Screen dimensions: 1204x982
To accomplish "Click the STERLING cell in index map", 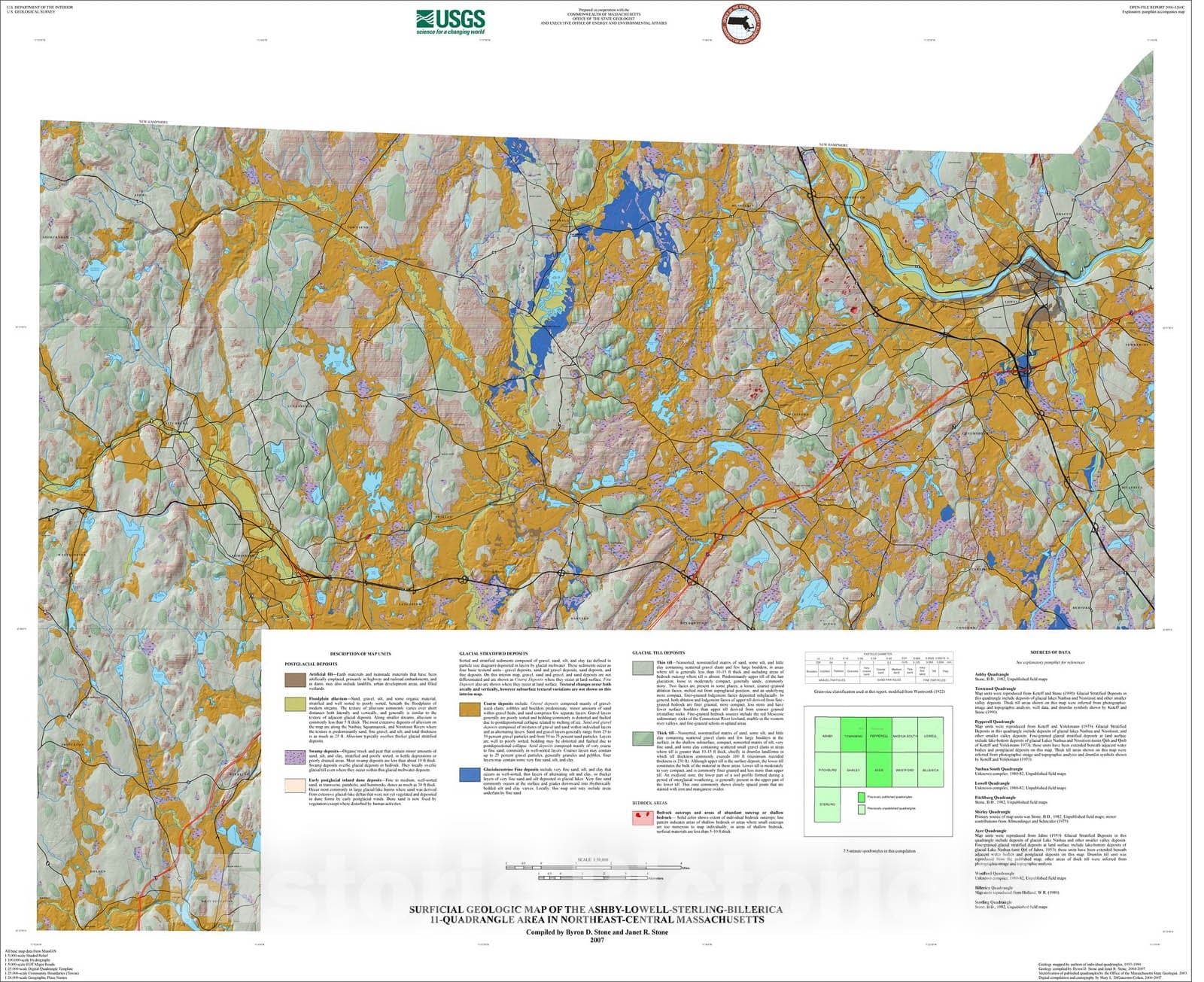I will (828, 804).
